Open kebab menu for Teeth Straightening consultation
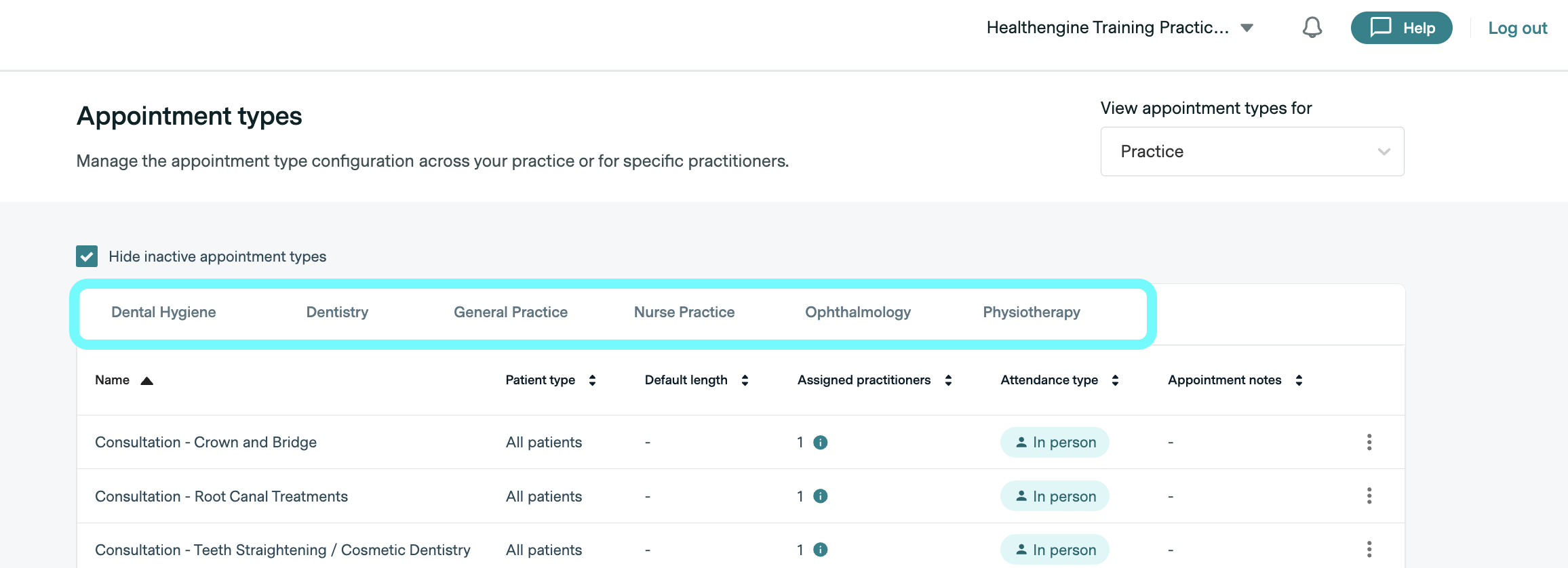1568x568 pixels. [1369, 549]
